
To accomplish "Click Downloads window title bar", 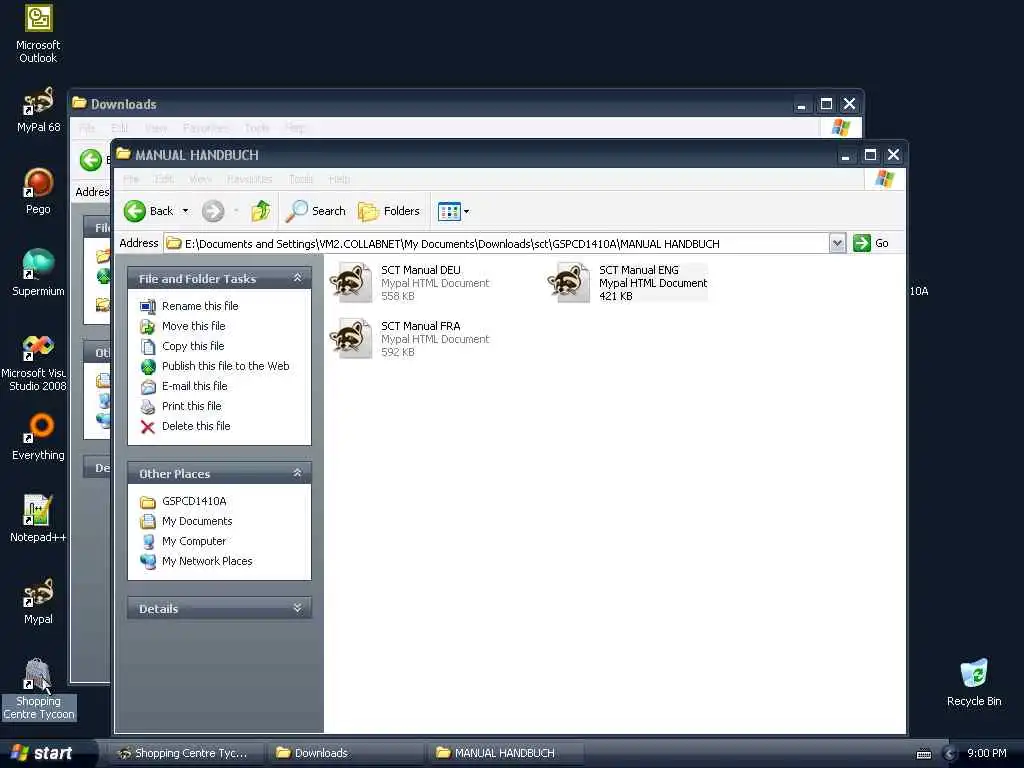I will pos(431,104).
